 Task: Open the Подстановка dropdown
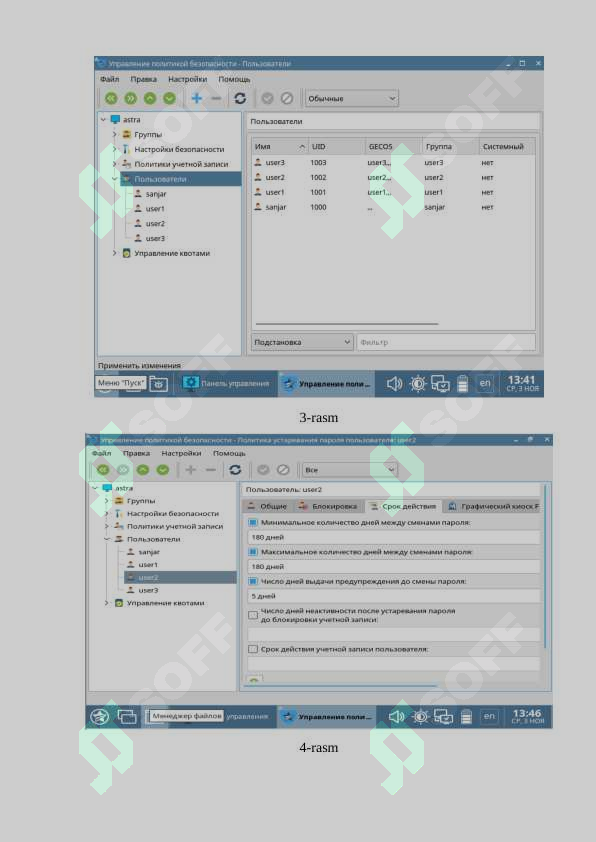(x=302, y=342)
